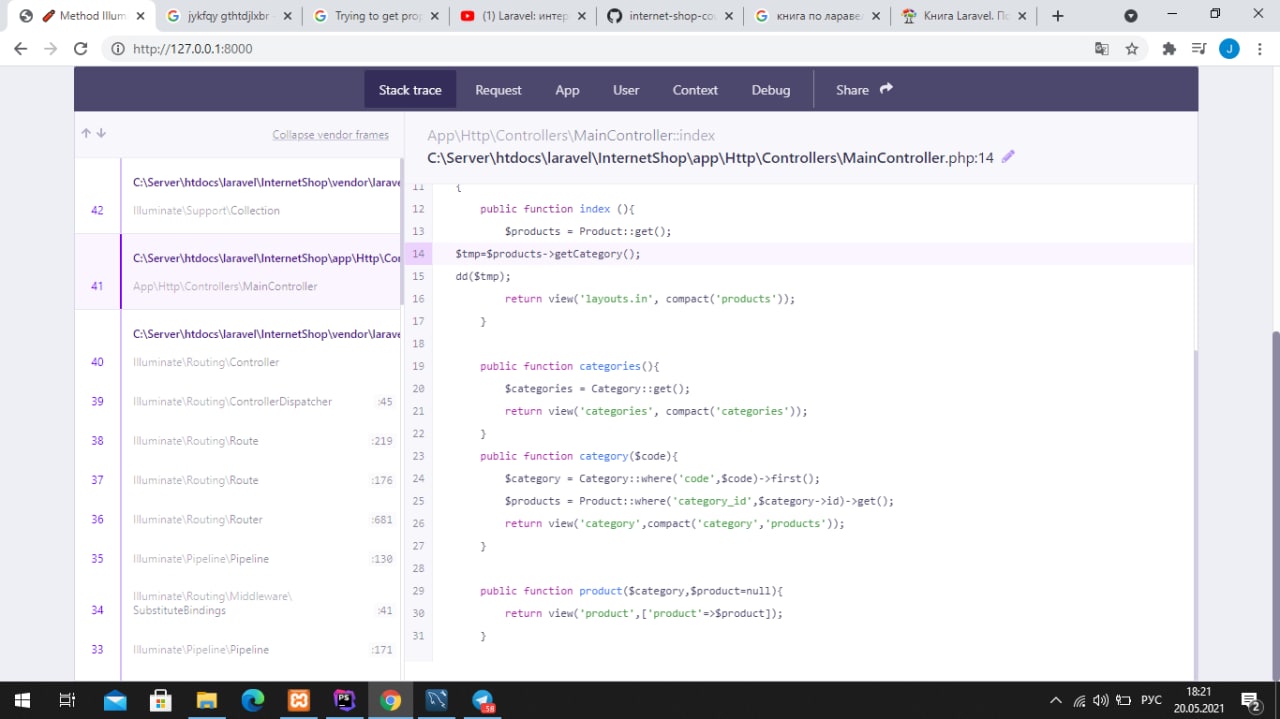Screen dimensions: 1280x719
Task: Open Google Translate page icon
Action: tap(1101, 48)
